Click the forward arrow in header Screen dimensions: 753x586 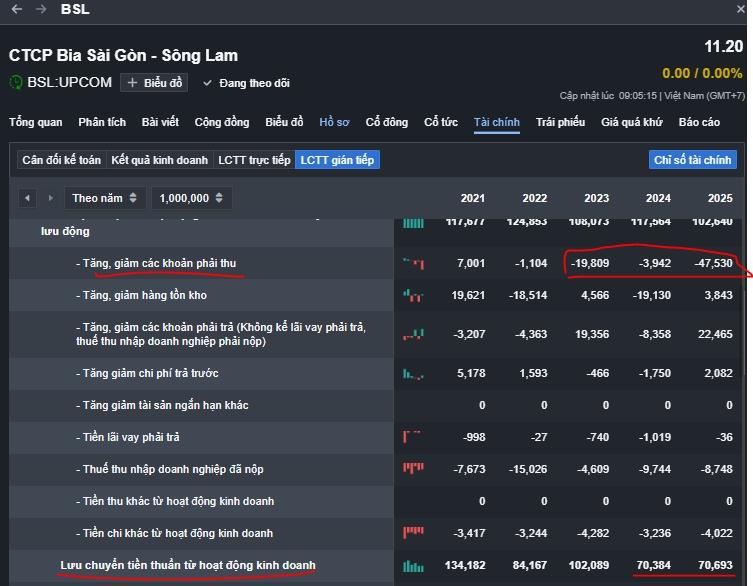pos(41,9)
